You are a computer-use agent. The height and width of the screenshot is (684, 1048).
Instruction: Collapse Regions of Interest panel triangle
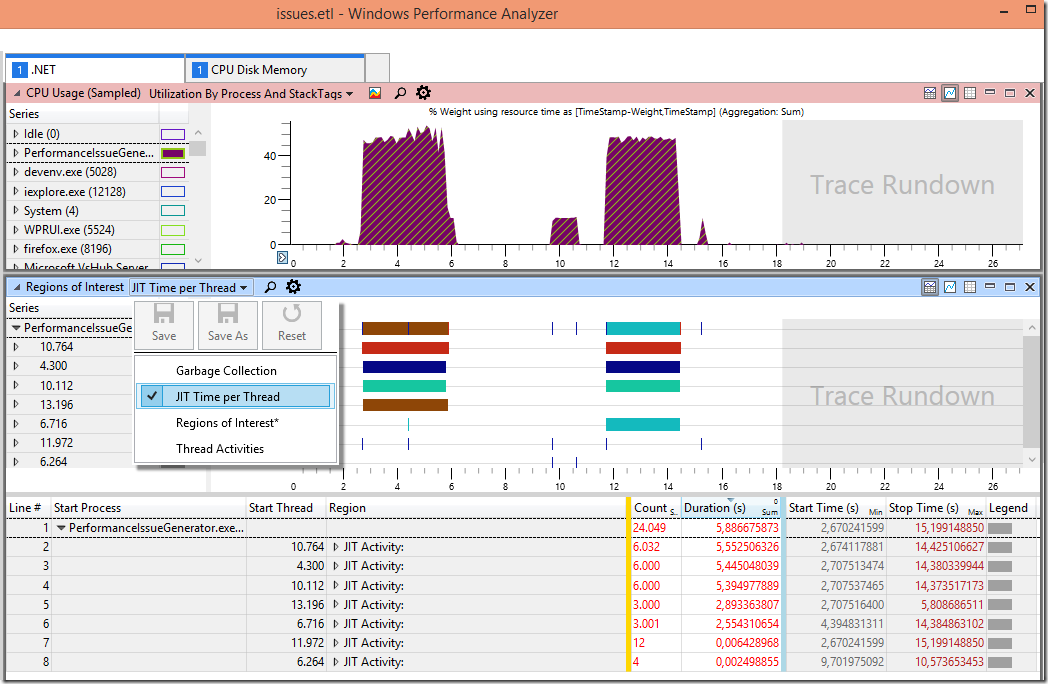click(17, 287)
